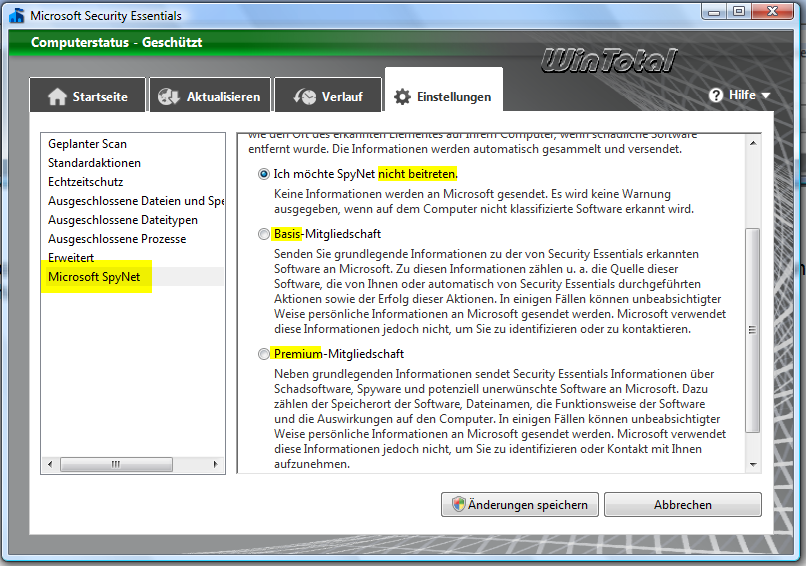The image size is (806, 566).
Task: Save changes with Änderungen speichern
Action: coord(520,504)
